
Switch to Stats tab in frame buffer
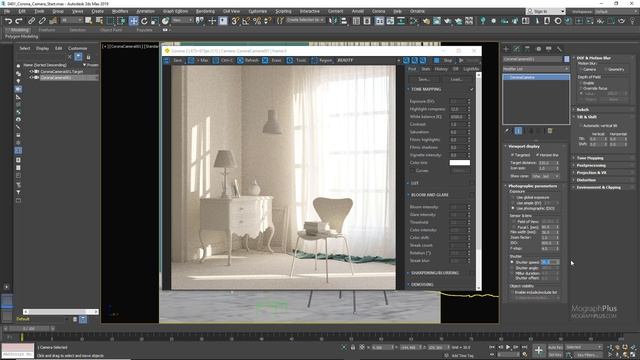pyautogui.click(x=426, y=69)
